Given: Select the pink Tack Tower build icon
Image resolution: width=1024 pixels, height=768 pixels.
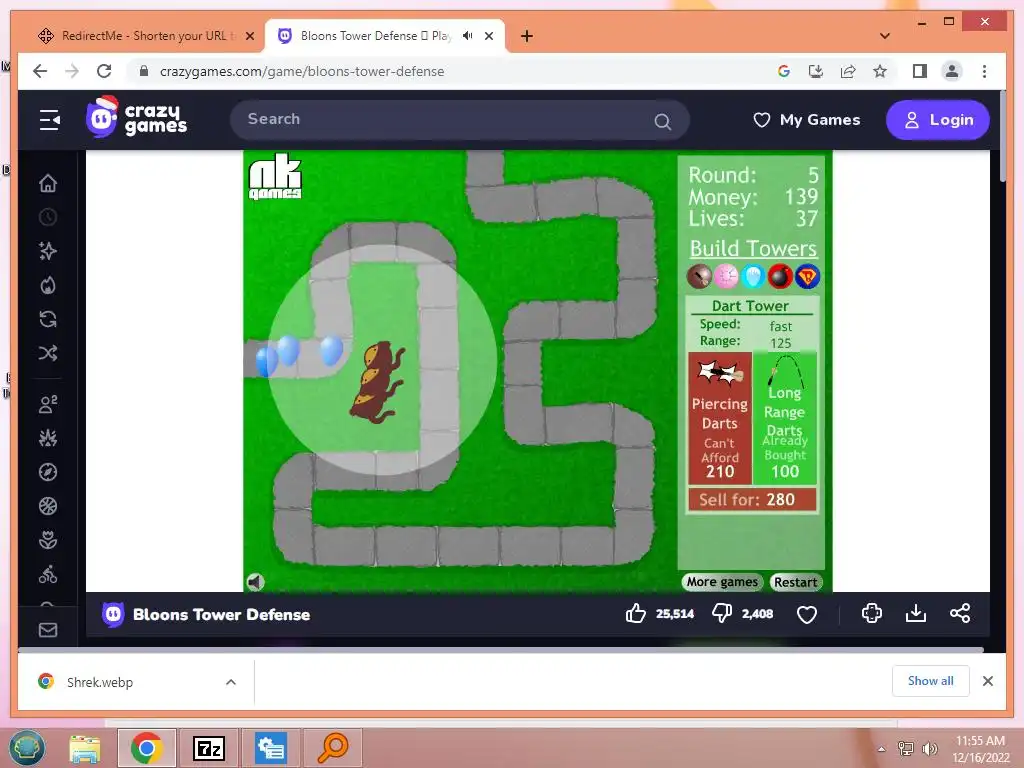Looking at the screenshot, I should 726,276.
